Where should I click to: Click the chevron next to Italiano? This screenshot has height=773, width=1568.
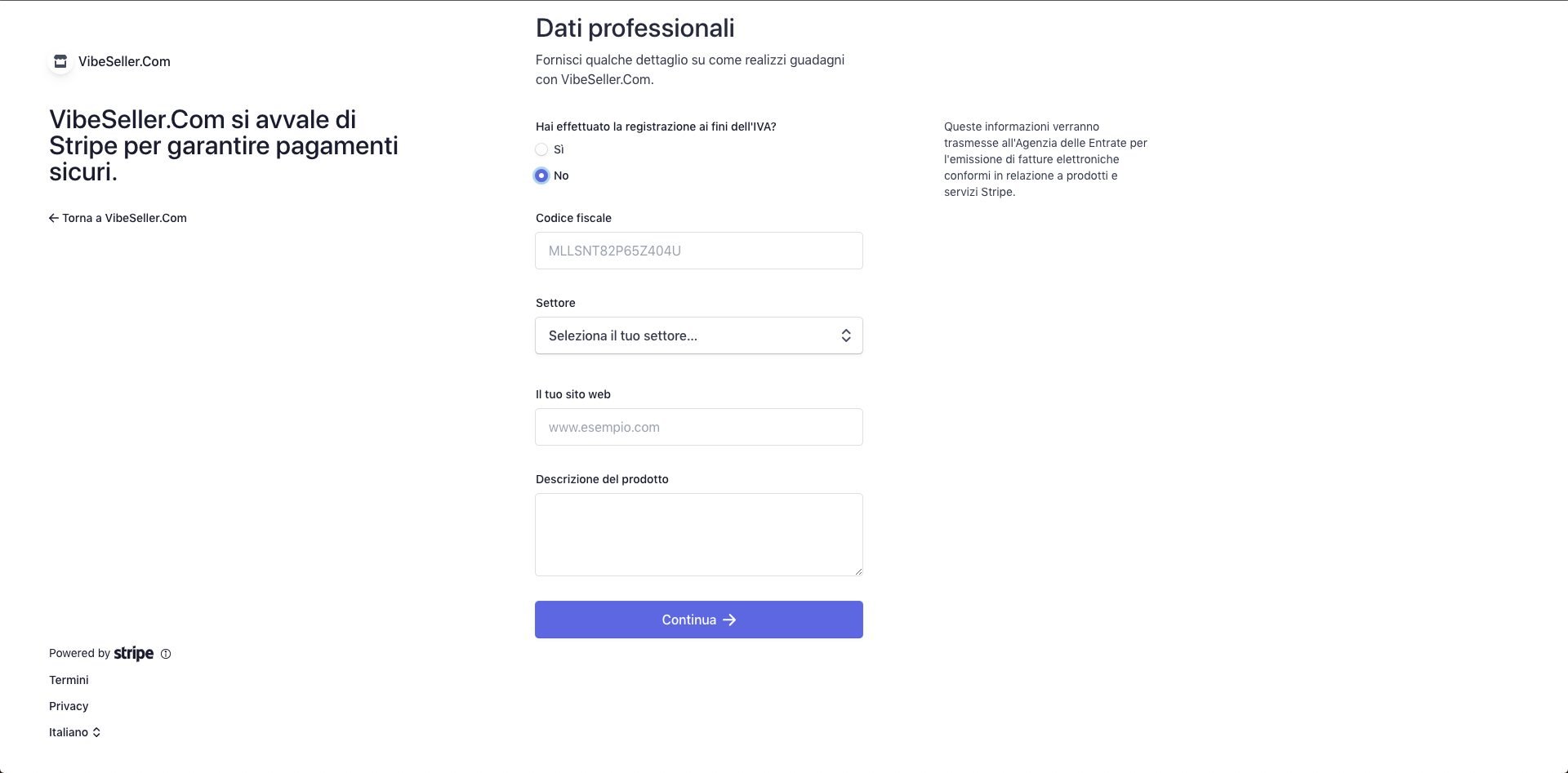pos(96,732)
